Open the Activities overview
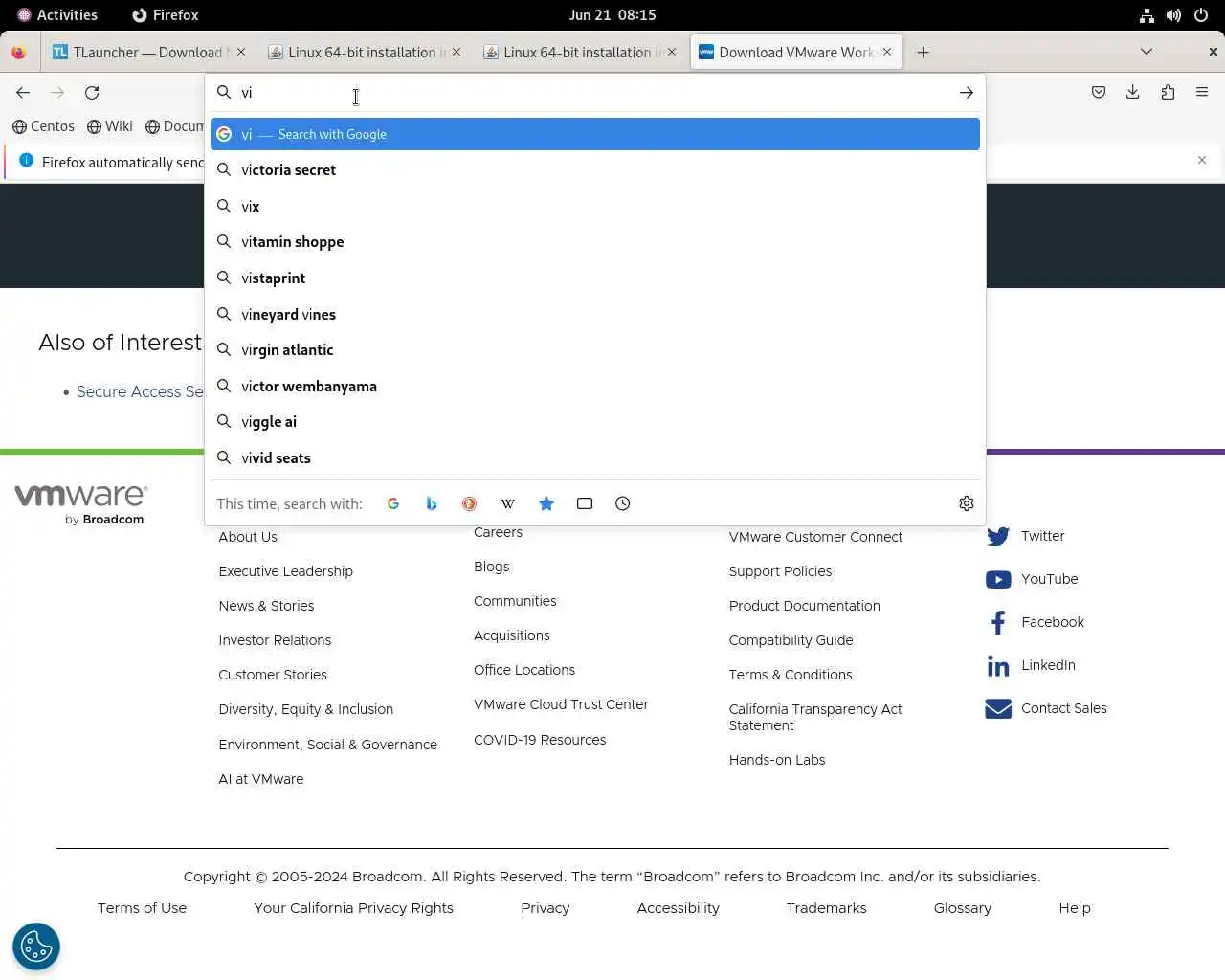 click(x=57, y=15)
